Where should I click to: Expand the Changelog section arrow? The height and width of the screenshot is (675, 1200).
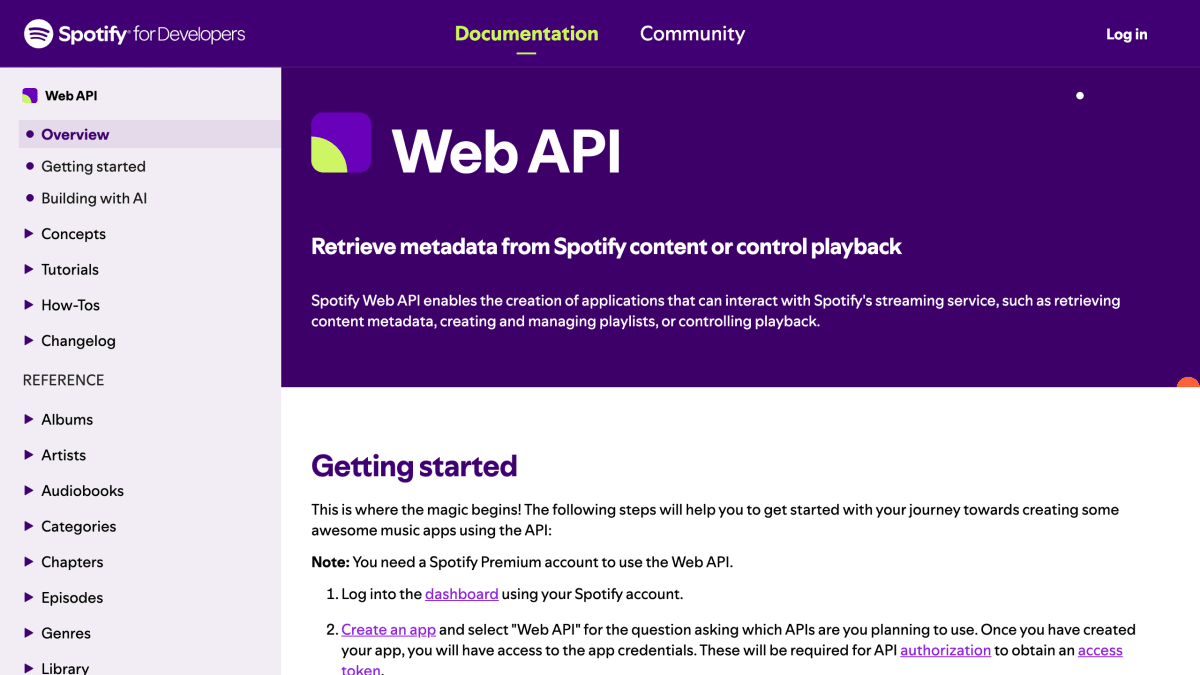tap(29, 341)
